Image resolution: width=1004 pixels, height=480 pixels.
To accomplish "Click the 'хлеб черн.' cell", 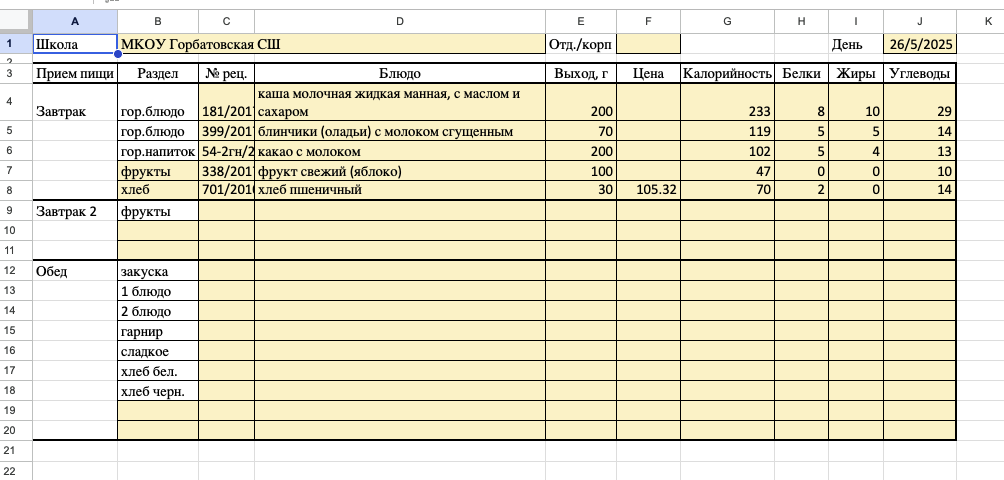I will (158, 390).
